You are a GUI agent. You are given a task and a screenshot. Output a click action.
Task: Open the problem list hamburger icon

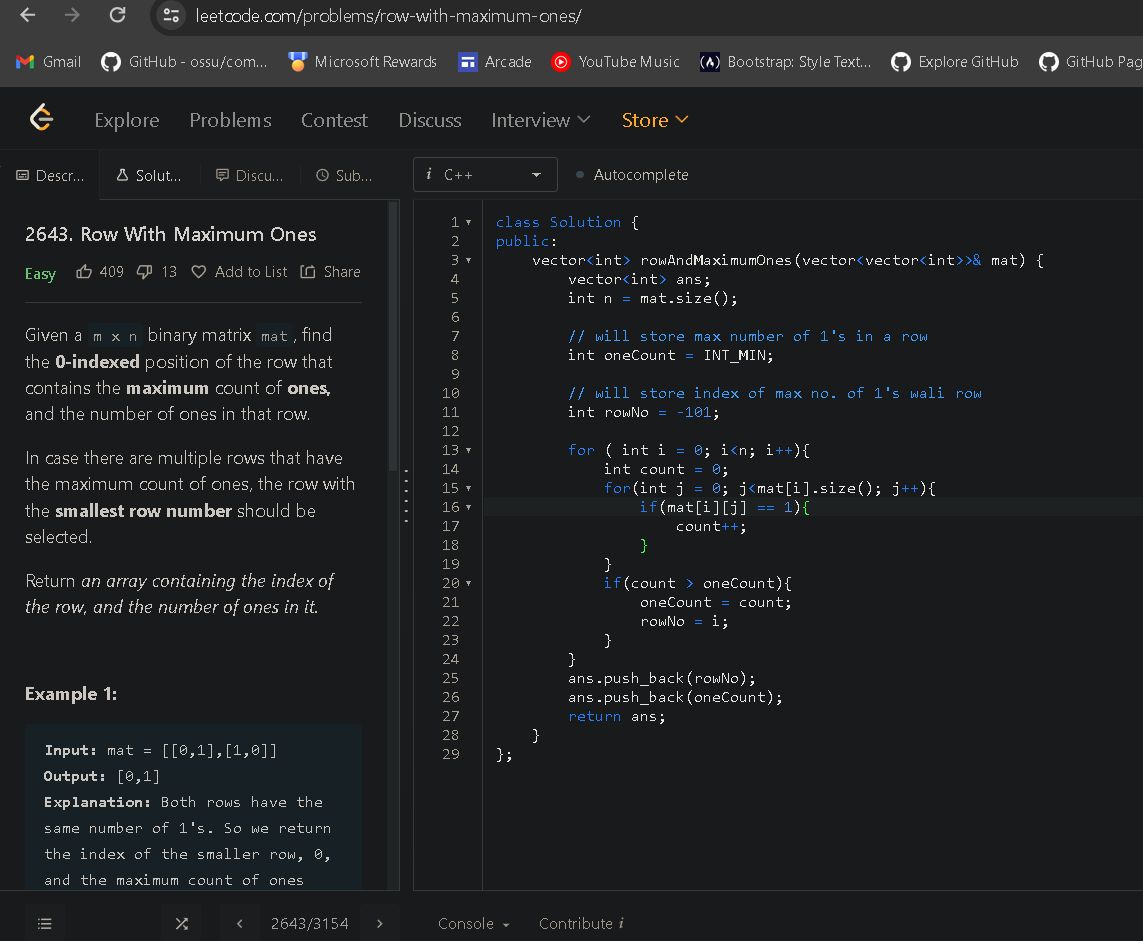[45, 923]
